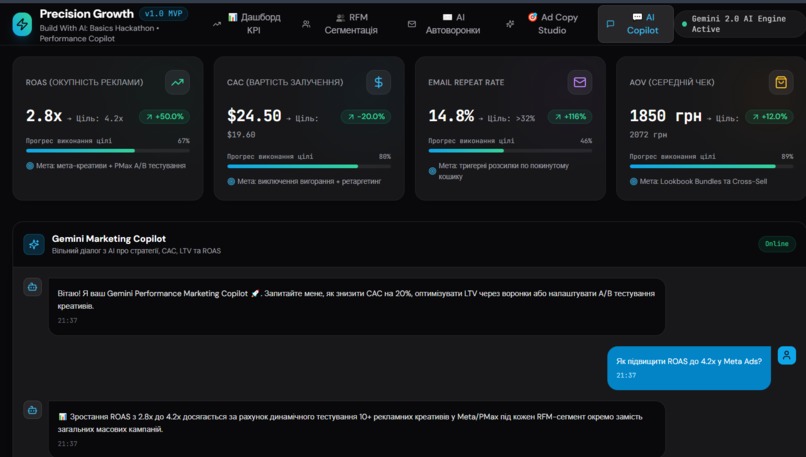The width and height of the screenshot is (806, 457).
Task: Click the Gemini Marketing Copilot heading
Action: [108, 239]
